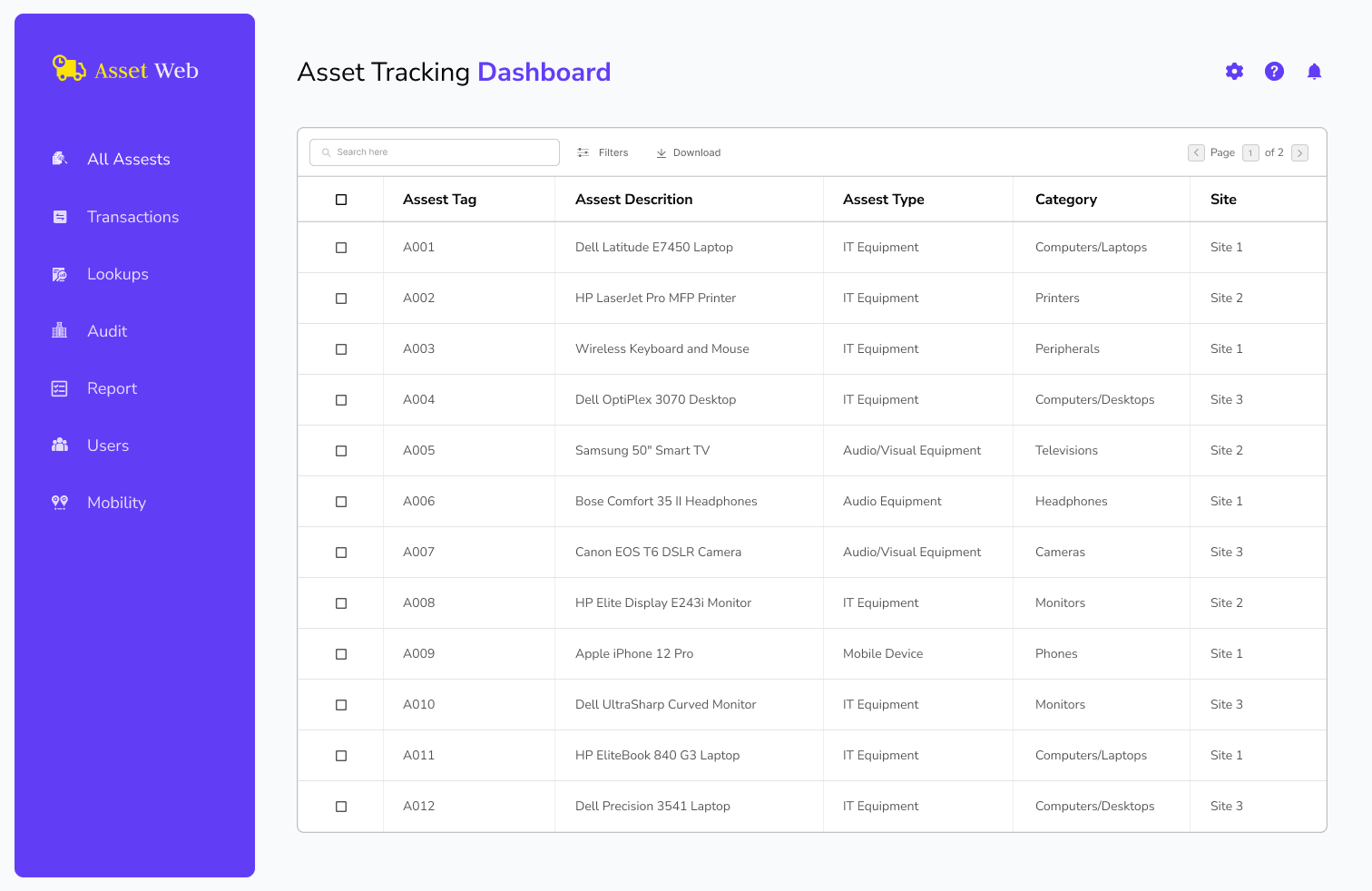Click the Mobility location pins icon
The width and height of the screenshot is (1372, 891).
click(x=60, y=503)
